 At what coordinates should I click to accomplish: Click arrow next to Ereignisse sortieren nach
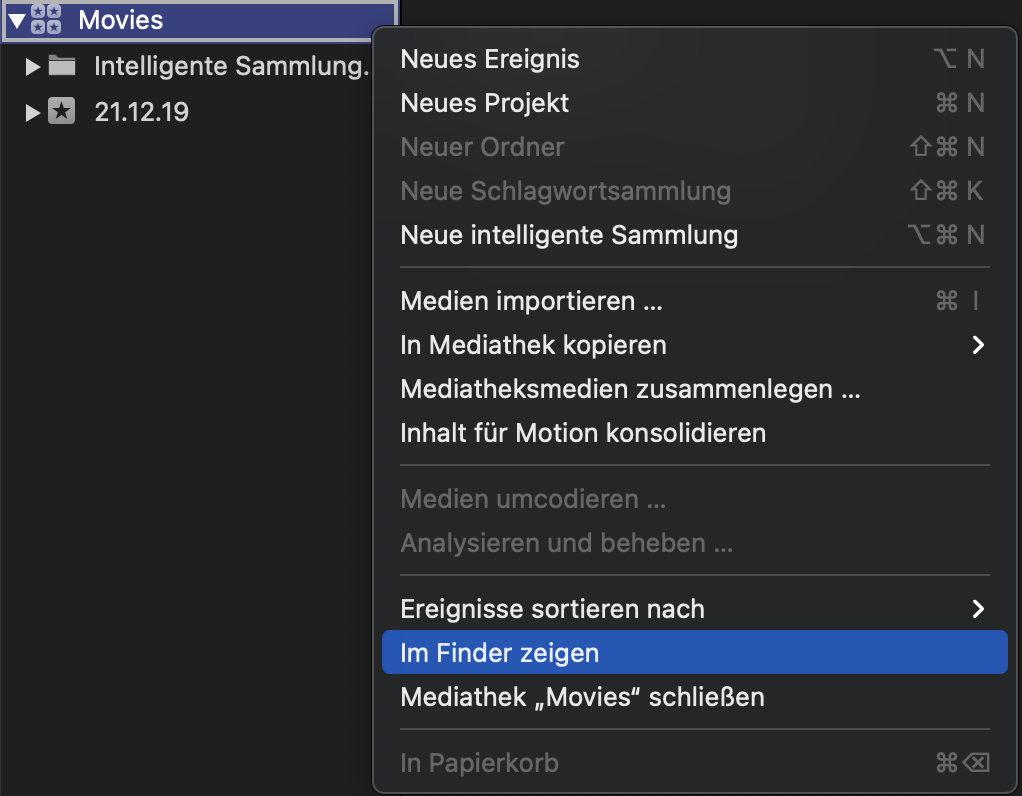pos(978,609)
